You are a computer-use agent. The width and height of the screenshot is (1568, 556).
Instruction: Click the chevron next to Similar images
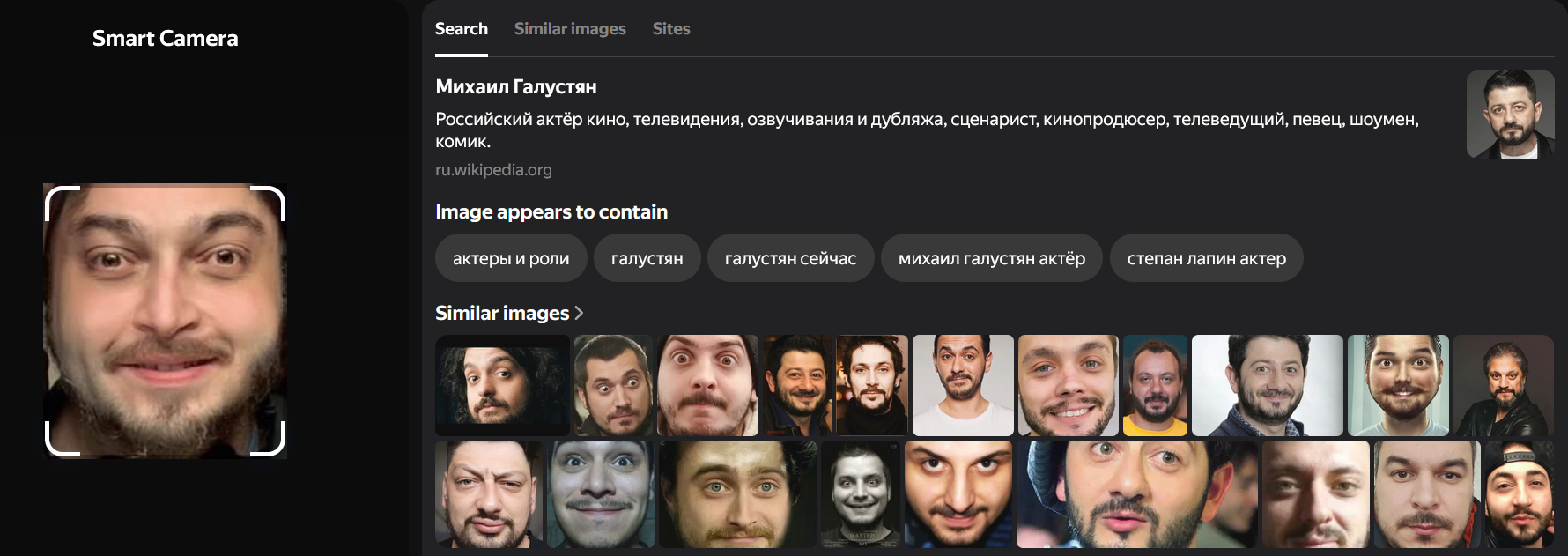[579, 313]
